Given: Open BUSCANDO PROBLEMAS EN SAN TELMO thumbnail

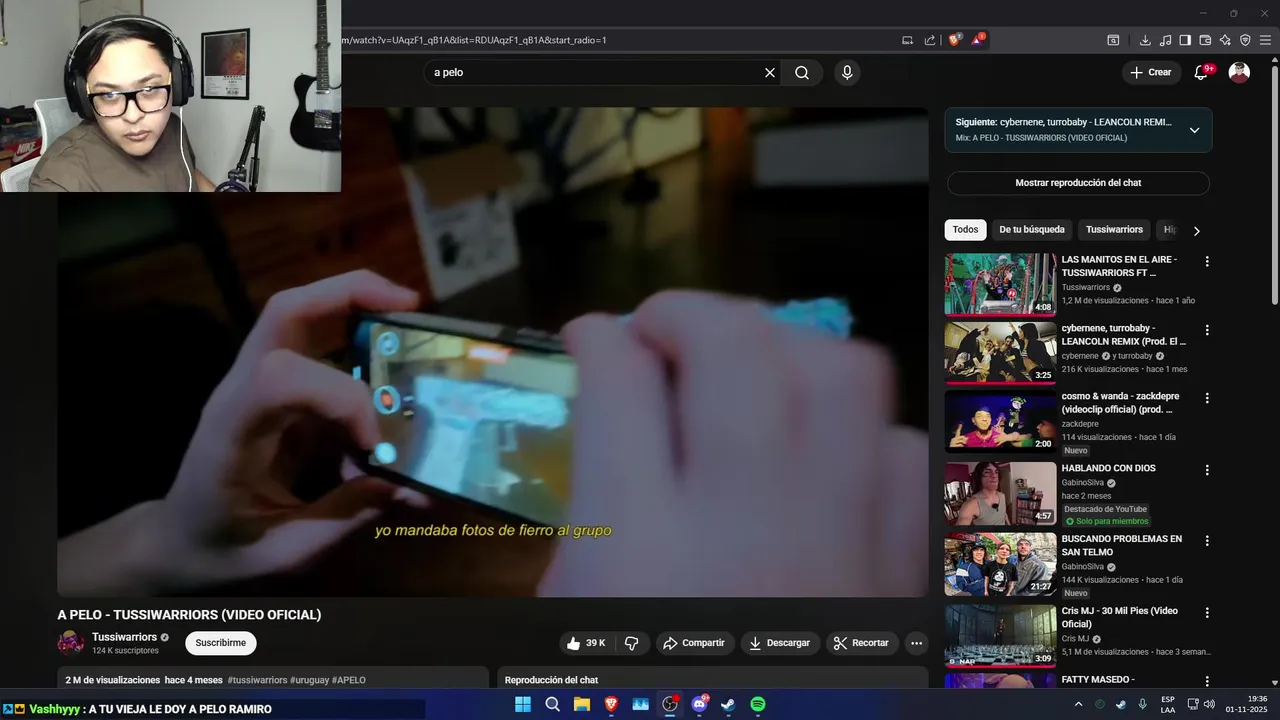Looking at the screenshot, I should [x=1000, y=564].
